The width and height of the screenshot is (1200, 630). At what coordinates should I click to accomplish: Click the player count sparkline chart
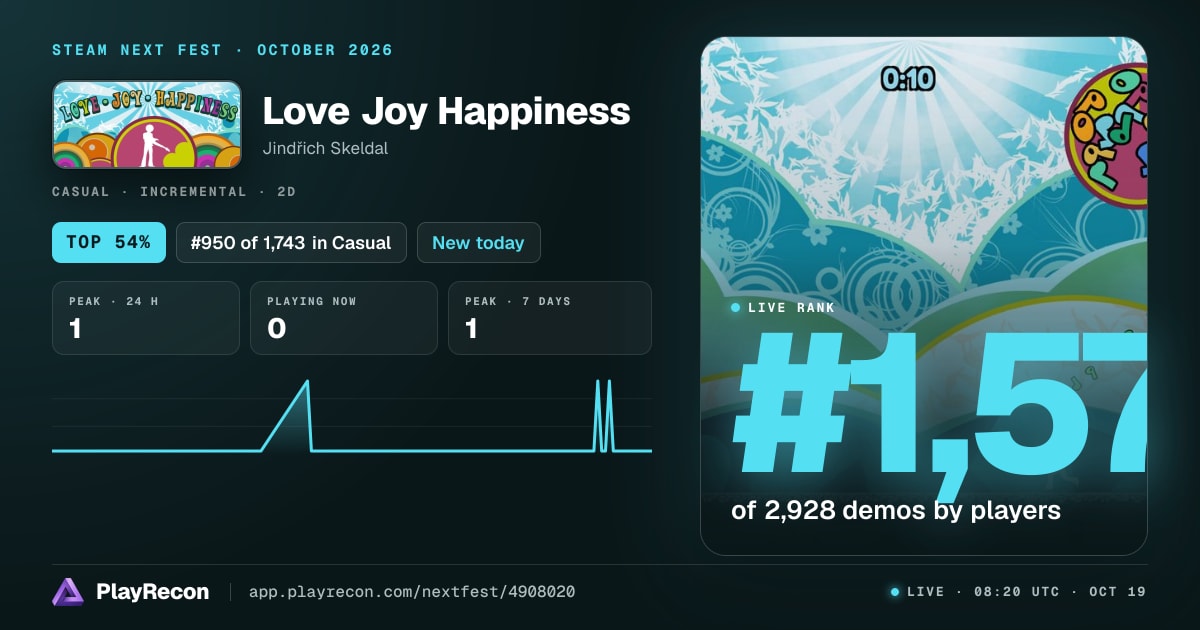coord(352,415)
